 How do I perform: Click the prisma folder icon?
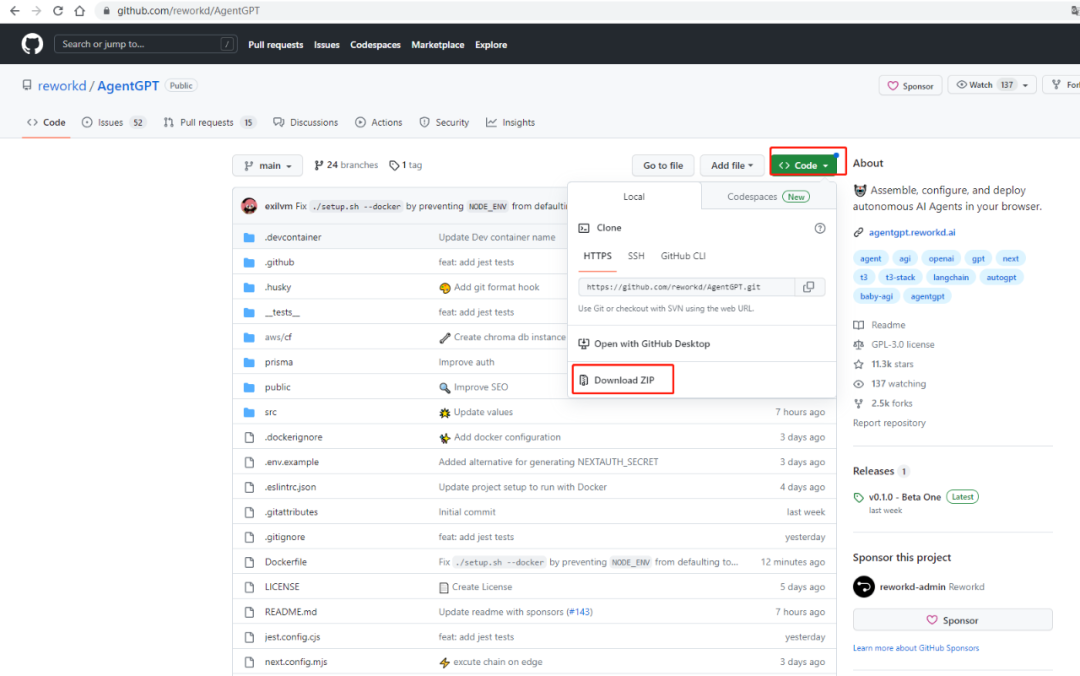249,362
